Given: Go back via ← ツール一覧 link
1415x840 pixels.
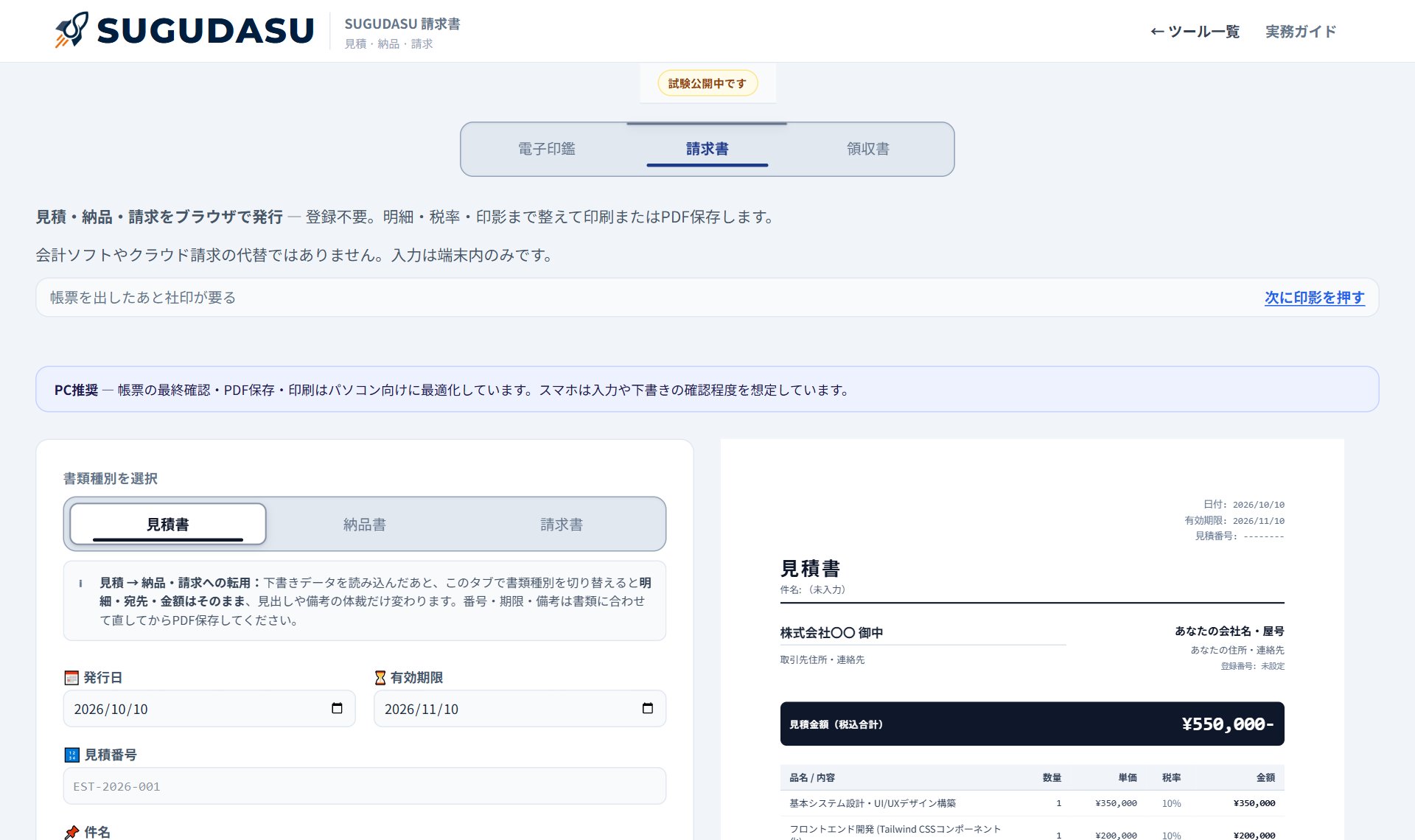Looking at the screenshot, I should click(x=1195, y=31).
